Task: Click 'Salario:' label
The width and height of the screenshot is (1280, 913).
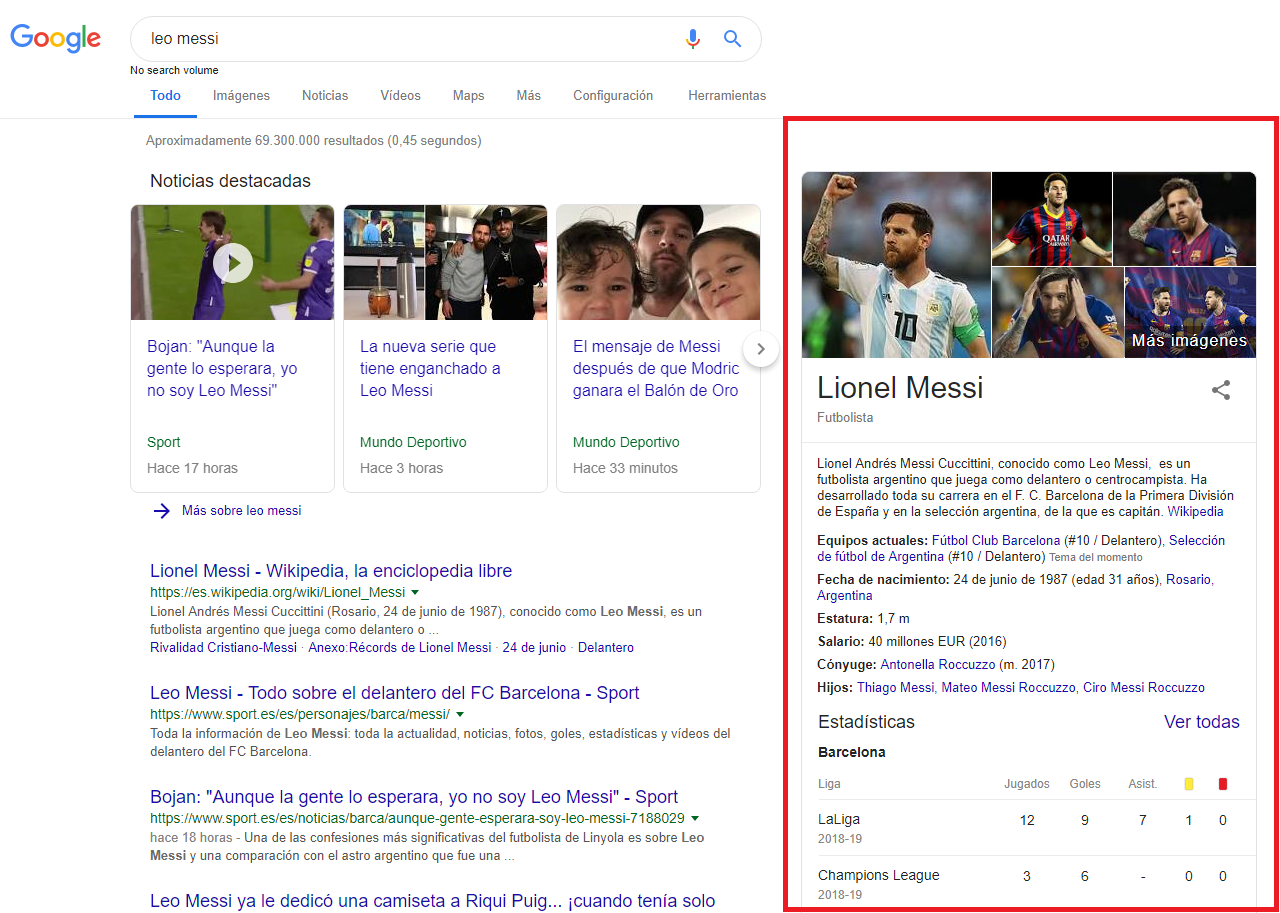Action: tap(841, 641)
